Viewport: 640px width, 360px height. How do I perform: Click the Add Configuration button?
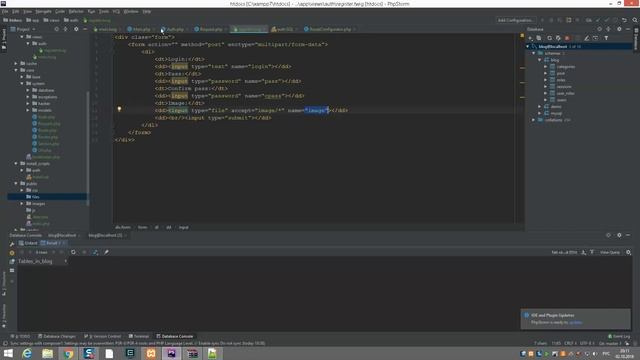tap(515, 20)
